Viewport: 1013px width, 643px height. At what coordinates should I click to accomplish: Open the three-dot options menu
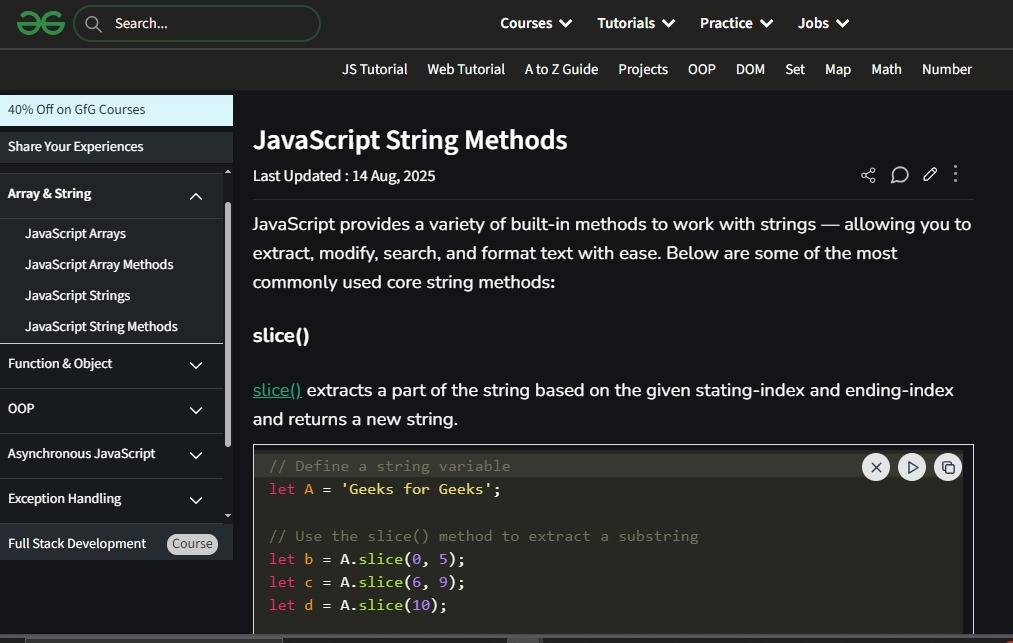[955, 174]
